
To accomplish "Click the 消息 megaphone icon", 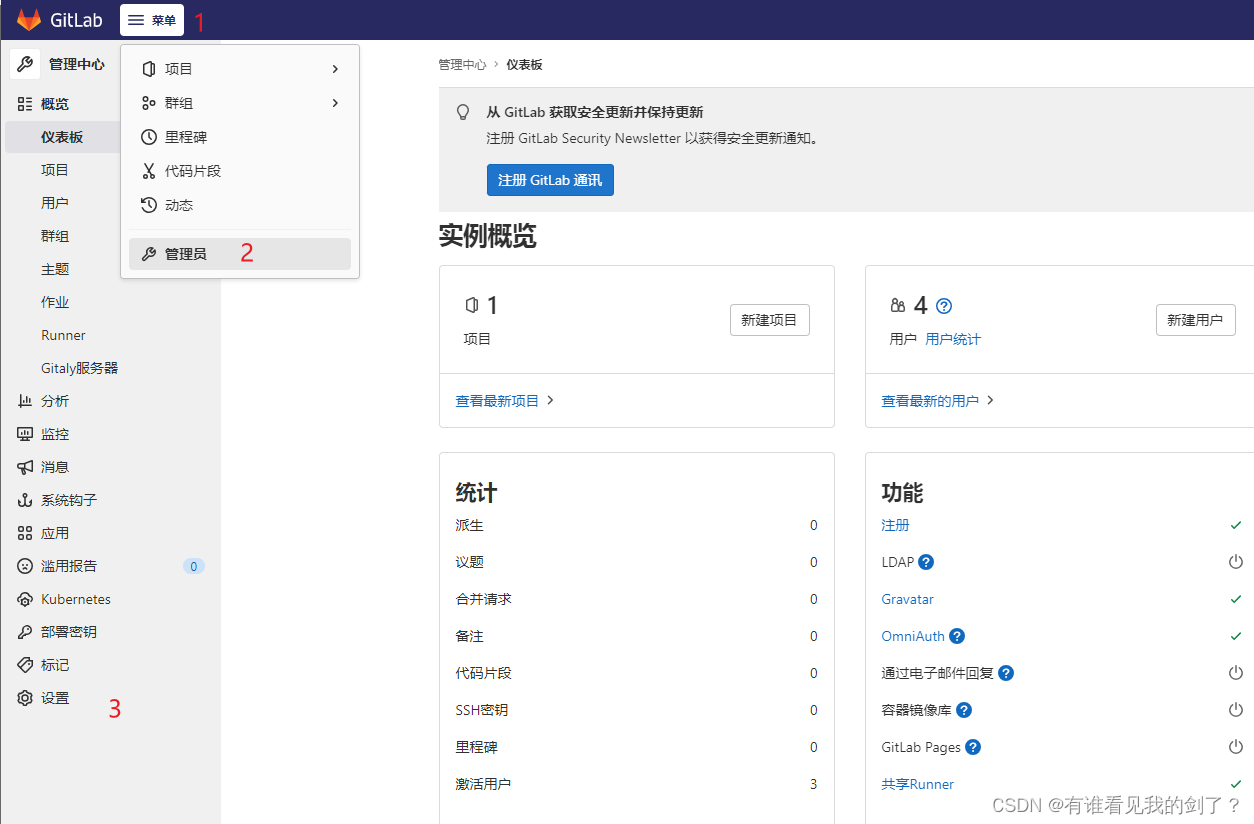I will pos(25,467).
